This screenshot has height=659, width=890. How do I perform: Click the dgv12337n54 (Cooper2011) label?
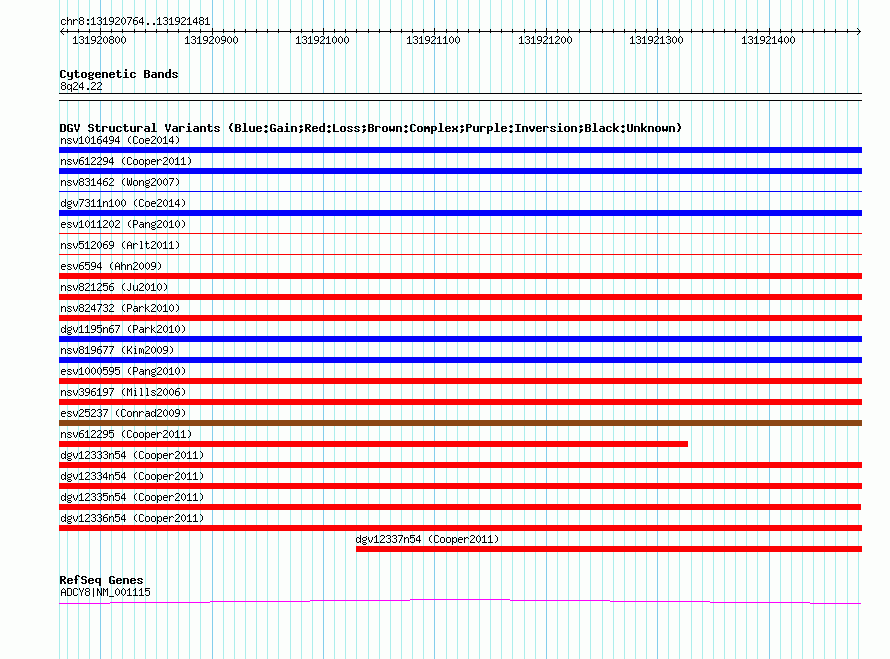click(x=427, y=539)
